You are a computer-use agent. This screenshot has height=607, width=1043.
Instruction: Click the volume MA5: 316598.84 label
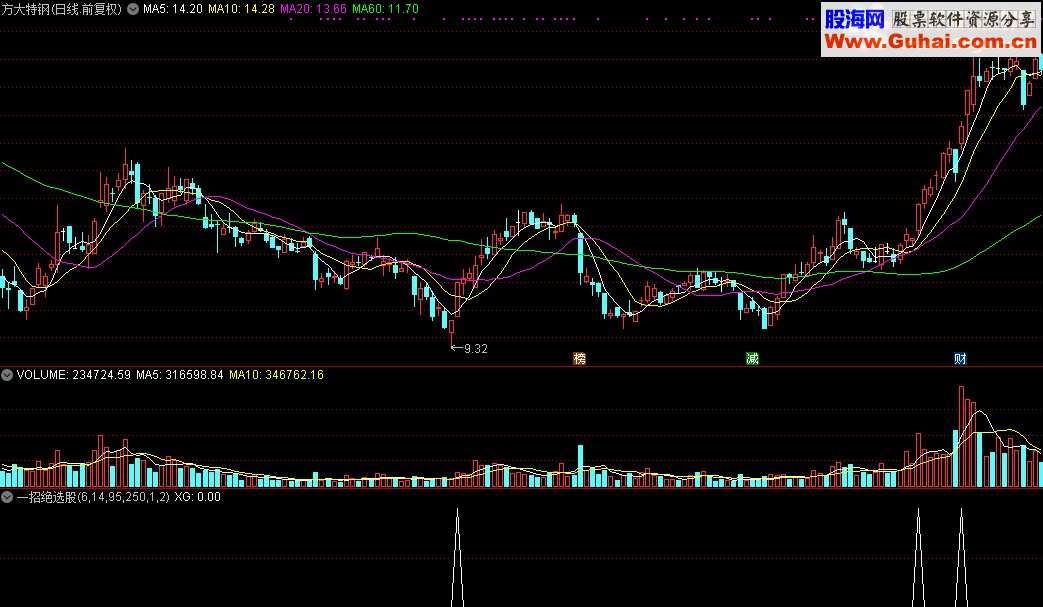pyautogui.click(x=180, y=375)
